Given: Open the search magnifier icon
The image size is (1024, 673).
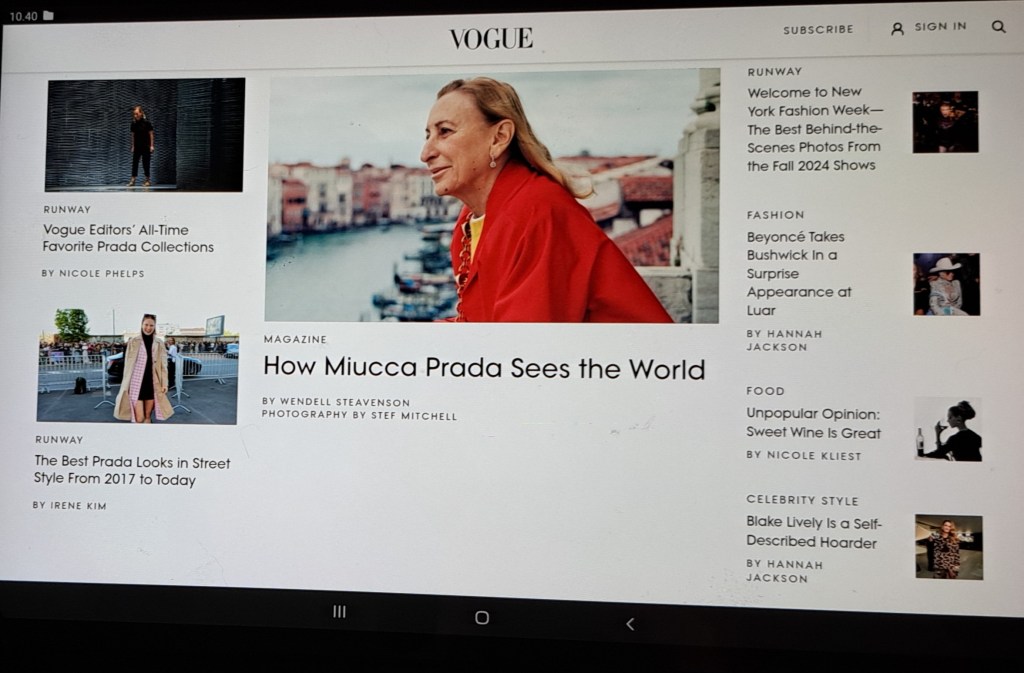Looking at the screenshot, I should point(998,28).
